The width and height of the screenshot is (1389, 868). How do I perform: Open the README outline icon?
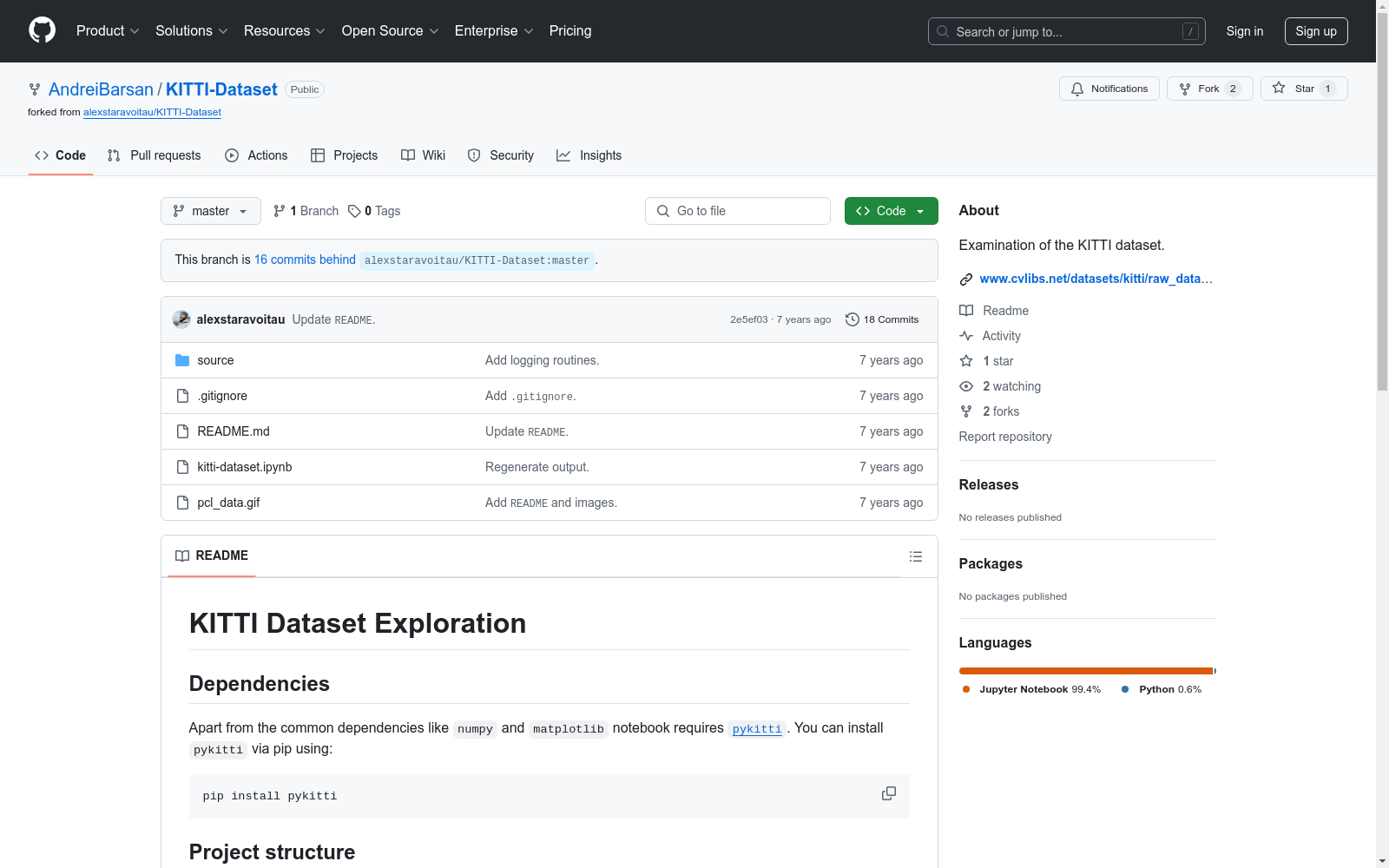click(916, 556)
